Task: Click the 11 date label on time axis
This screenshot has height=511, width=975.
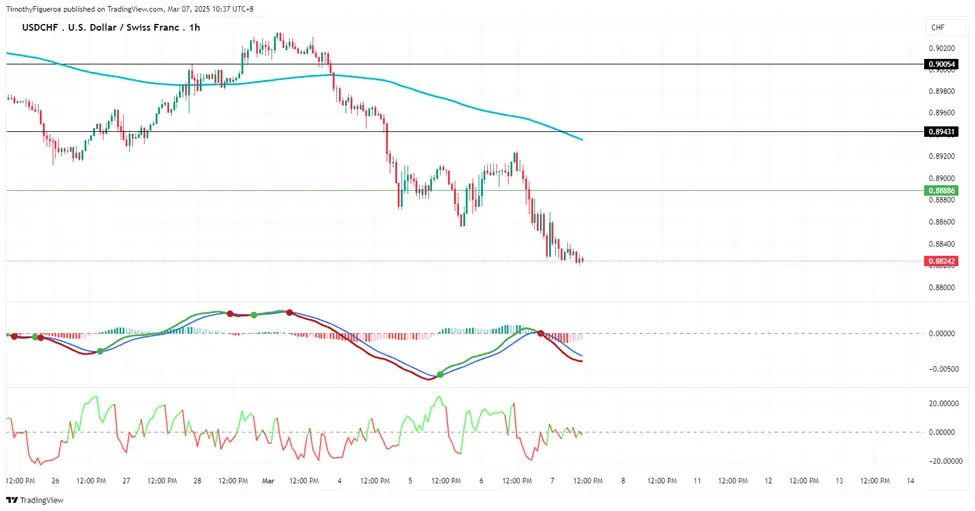Action: point(697,481)
